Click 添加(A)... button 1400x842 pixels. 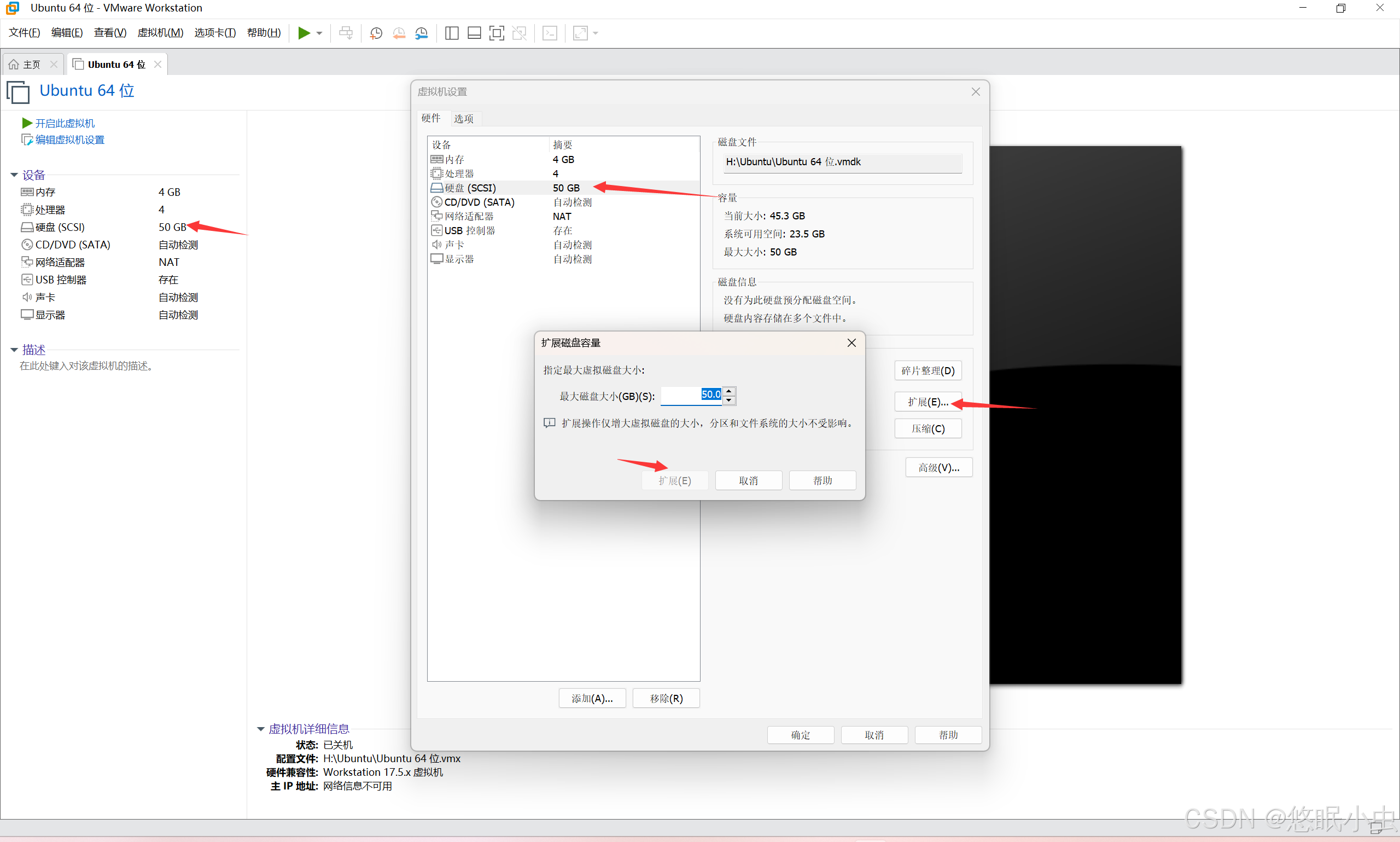point(592,699)
